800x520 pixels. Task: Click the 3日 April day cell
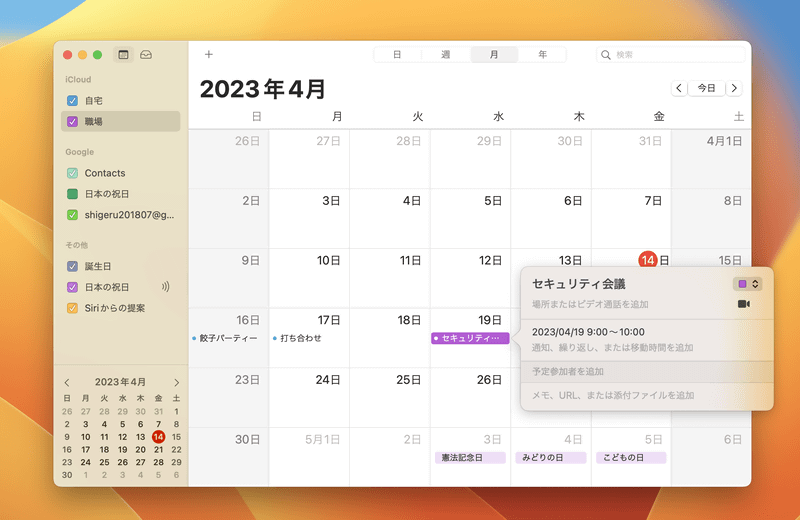(x=309, y=219)
